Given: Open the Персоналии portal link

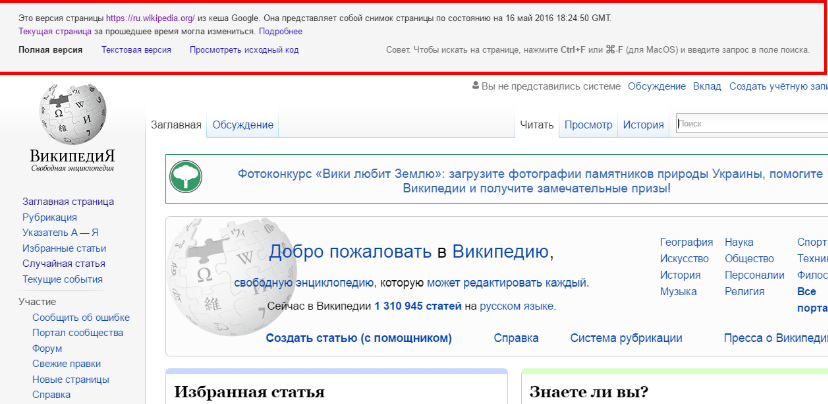Looking at the screenshot, I should click(754, 275).
